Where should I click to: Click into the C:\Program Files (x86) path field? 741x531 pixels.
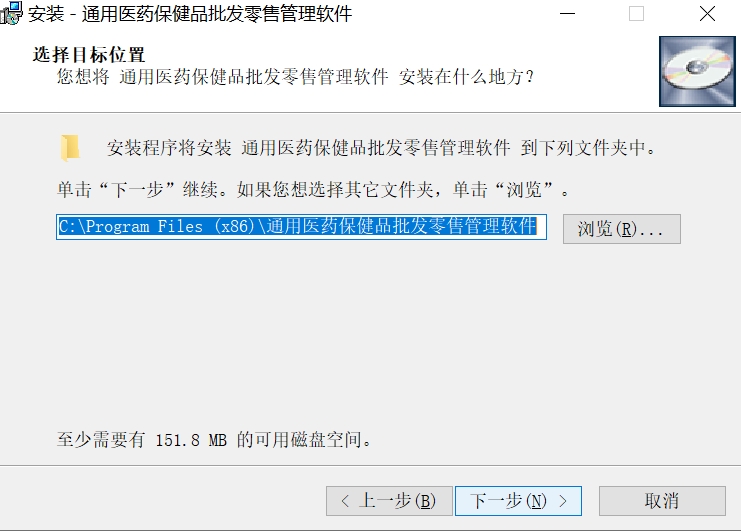click(x=301, y=227)
